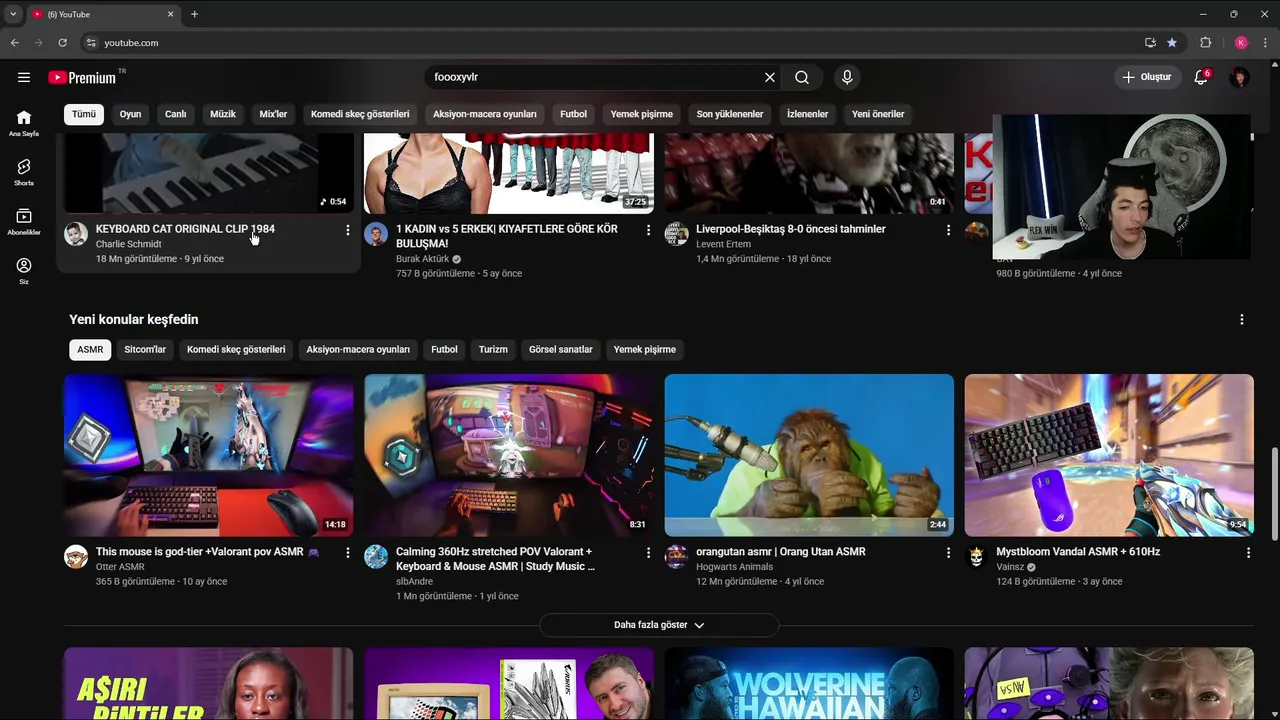The image size is (1280, 720).
Task: Play Calming 360Hz Valorant thumbnail
Action: pos(509,455)
